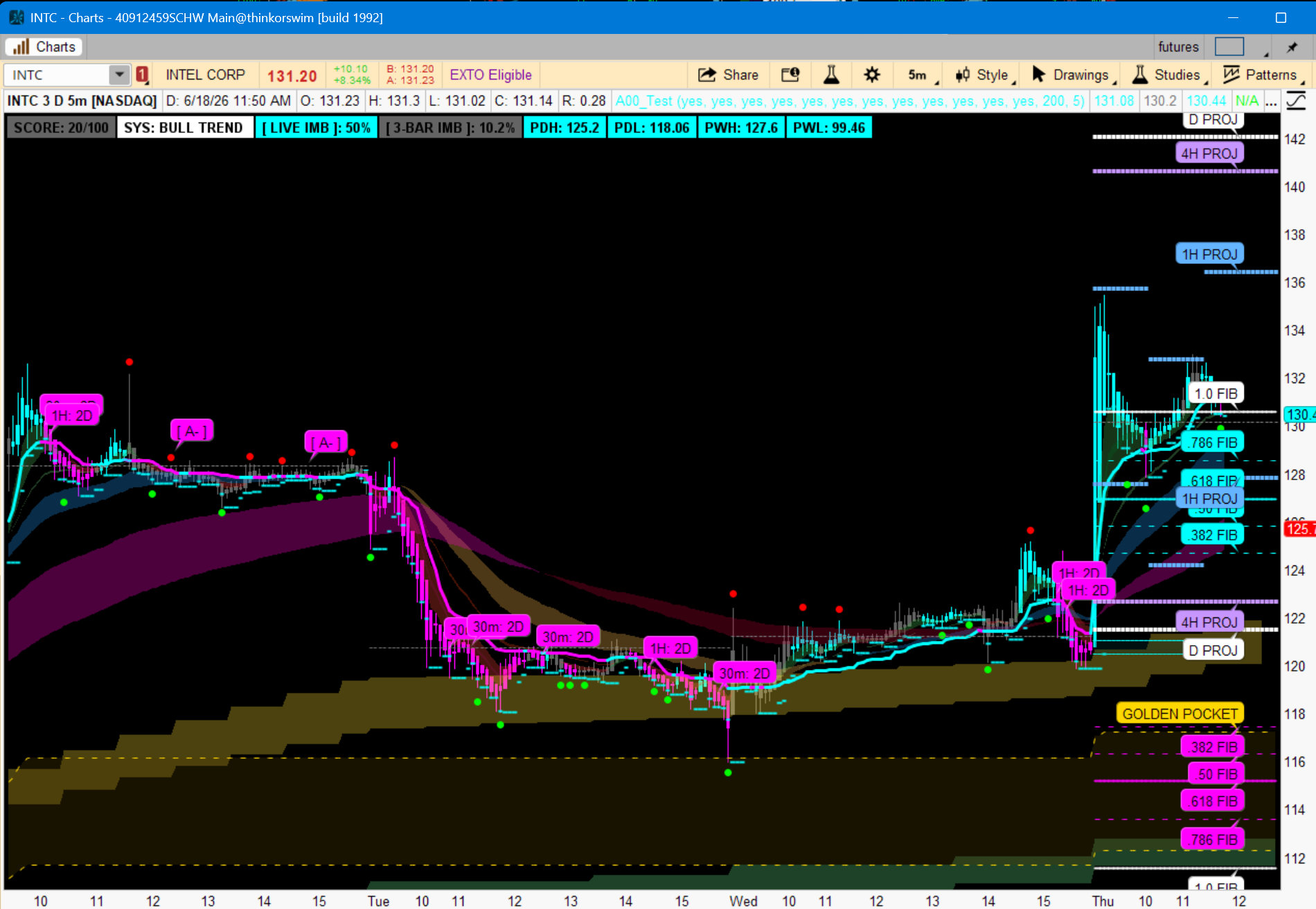The image size is (1316, 909).
Task: Click the pin icon next to grid selector
Action: [x=1292, y=47]
